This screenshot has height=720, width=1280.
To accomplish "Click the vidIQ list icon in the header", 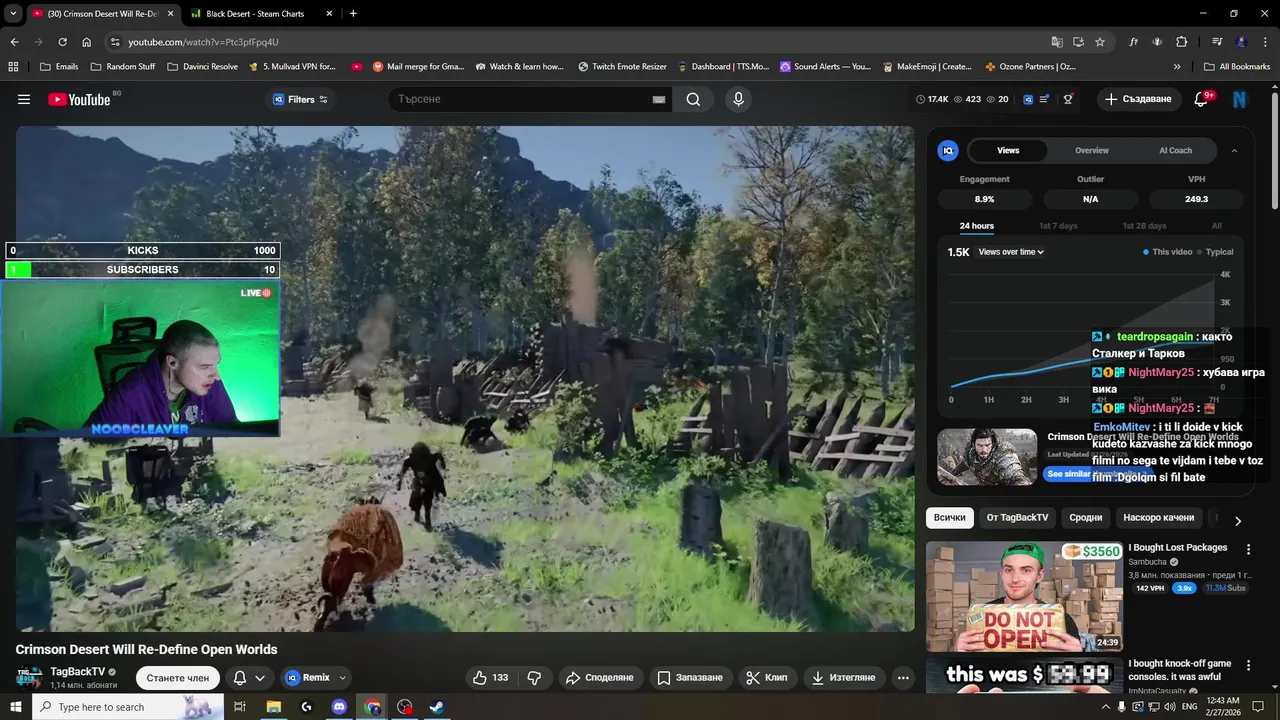I will pyautogui.click(x=1044, y=99).
